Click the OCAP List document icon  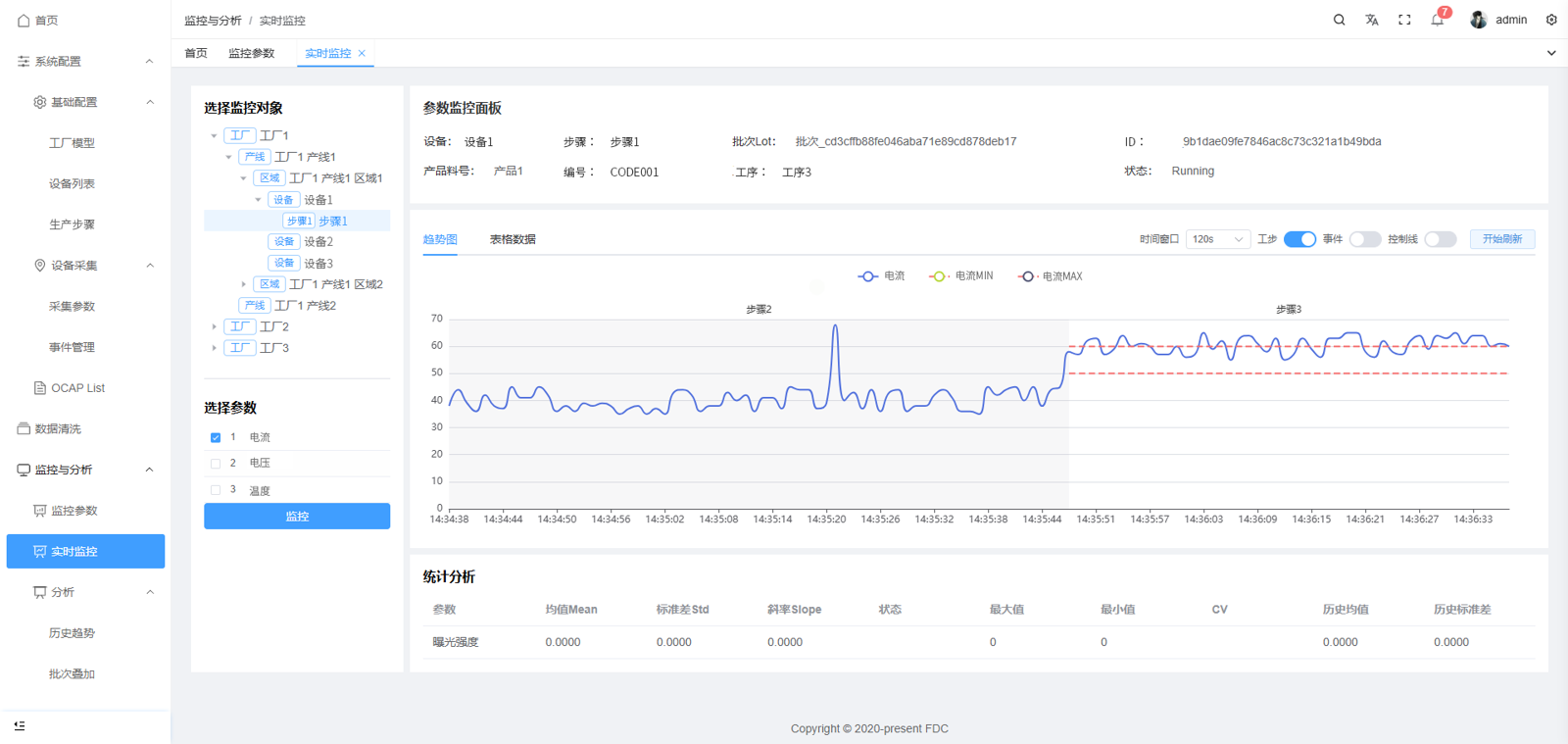[40, 388]
